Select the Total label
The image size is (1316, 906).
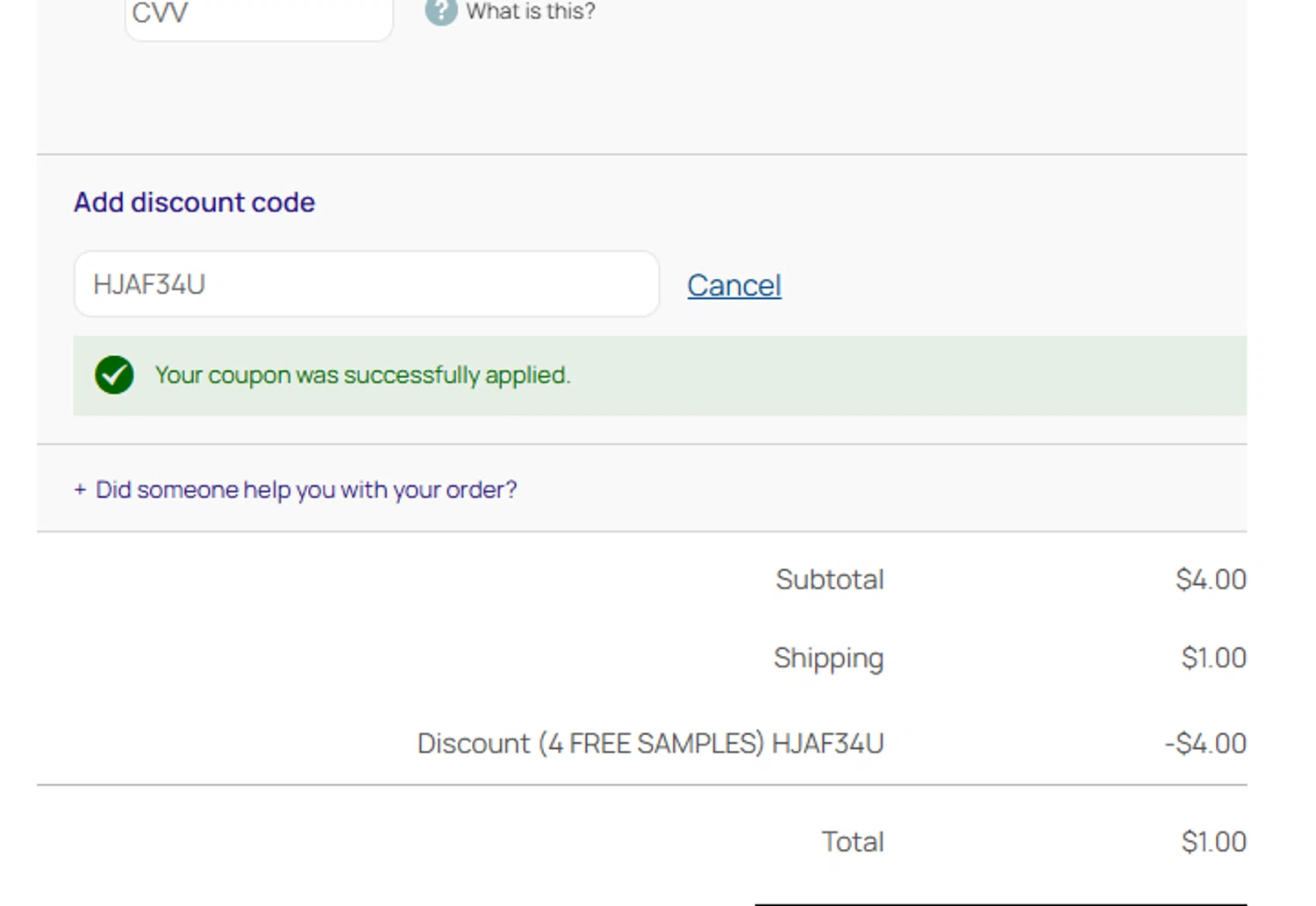tap(852, 842)
